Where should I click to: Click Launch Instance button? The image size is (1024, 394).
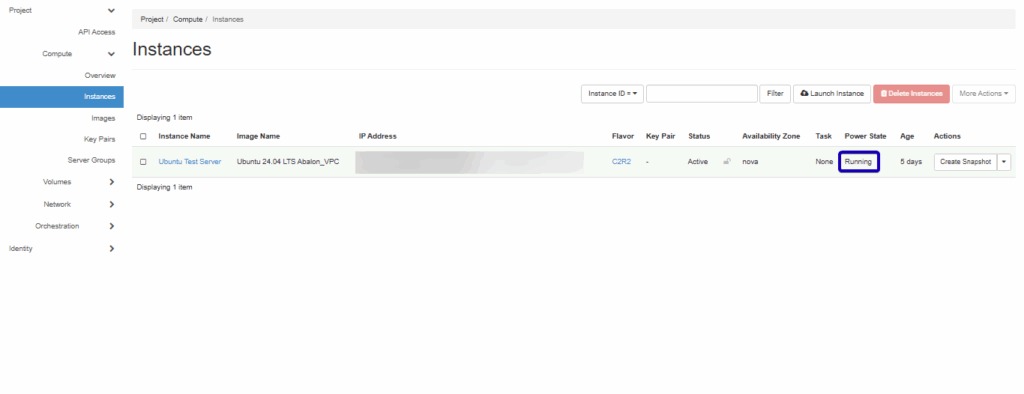[832, 93]
